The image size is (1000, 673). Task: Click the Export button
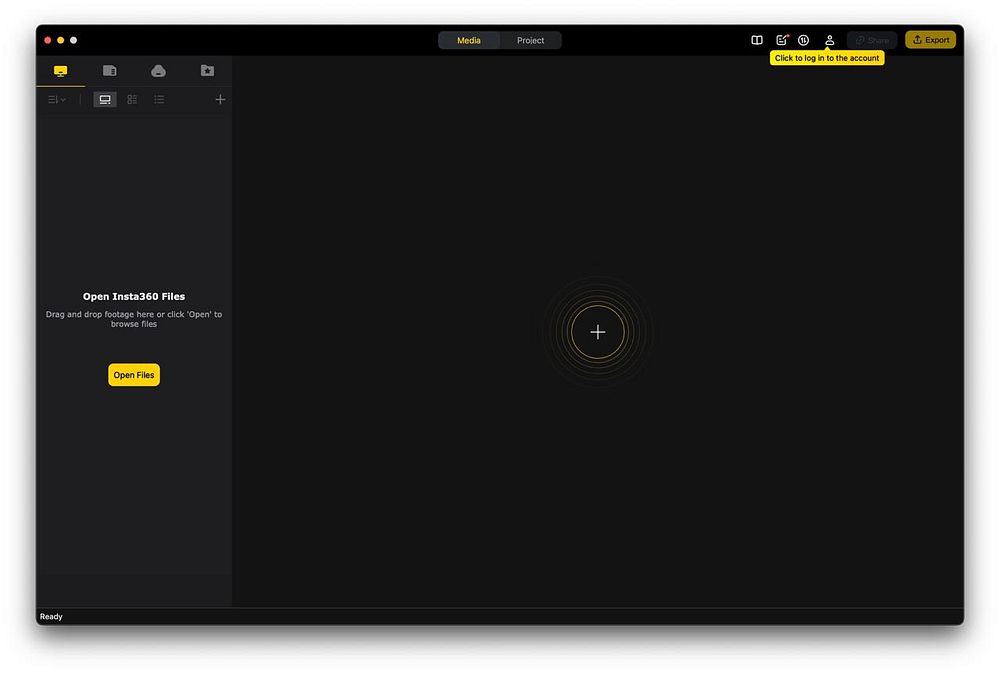coord(930,40)
